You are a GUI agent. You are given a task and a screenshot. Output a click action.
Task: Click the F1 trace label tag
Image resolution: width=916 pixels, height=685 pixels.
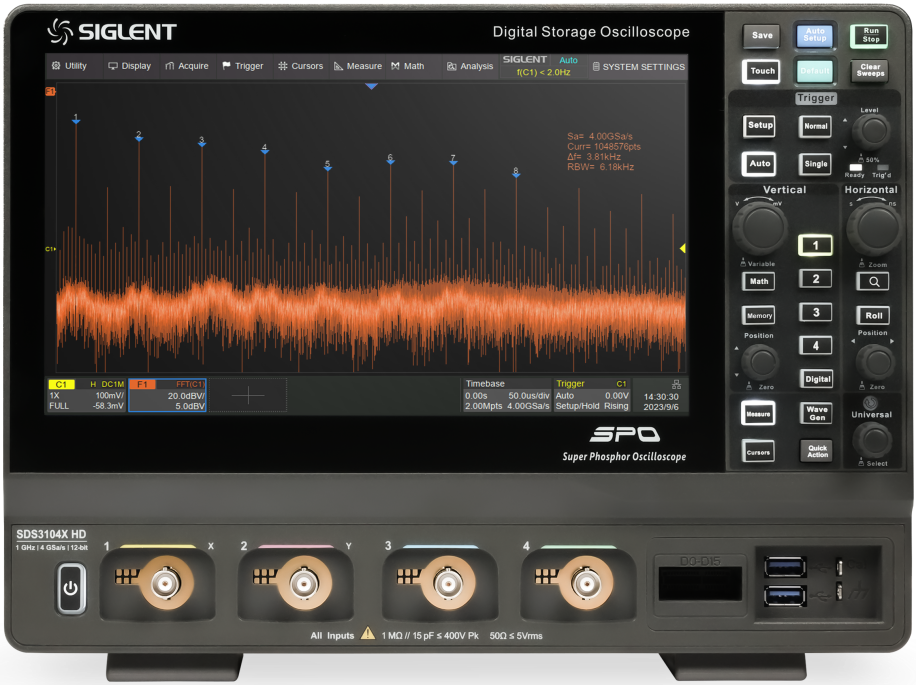pyautogui.click(x=50, y=91)
